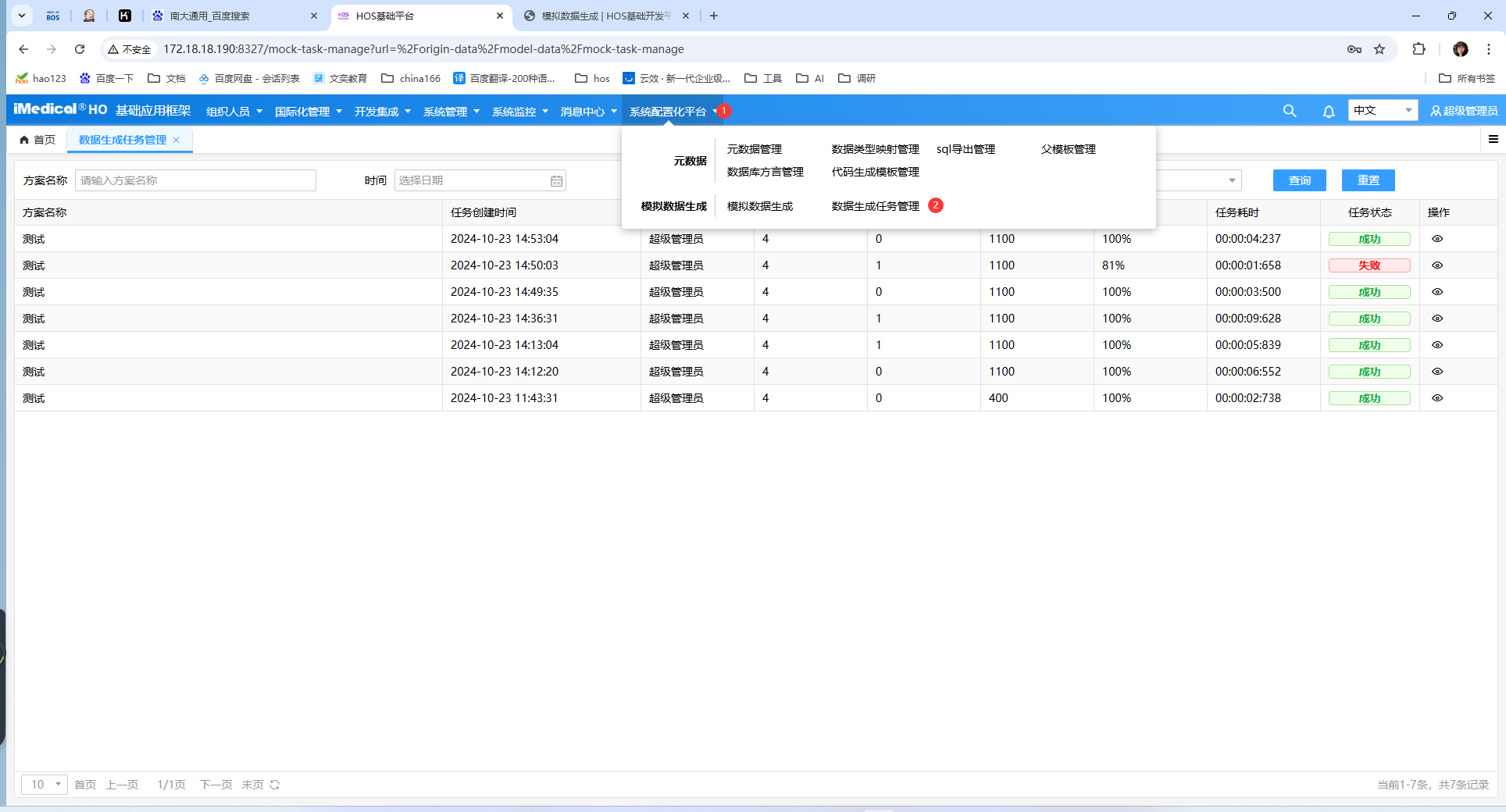Open 元数据管理 from the dropdown menu
This screenshot has width=1506, height=812.
[754, 149]
